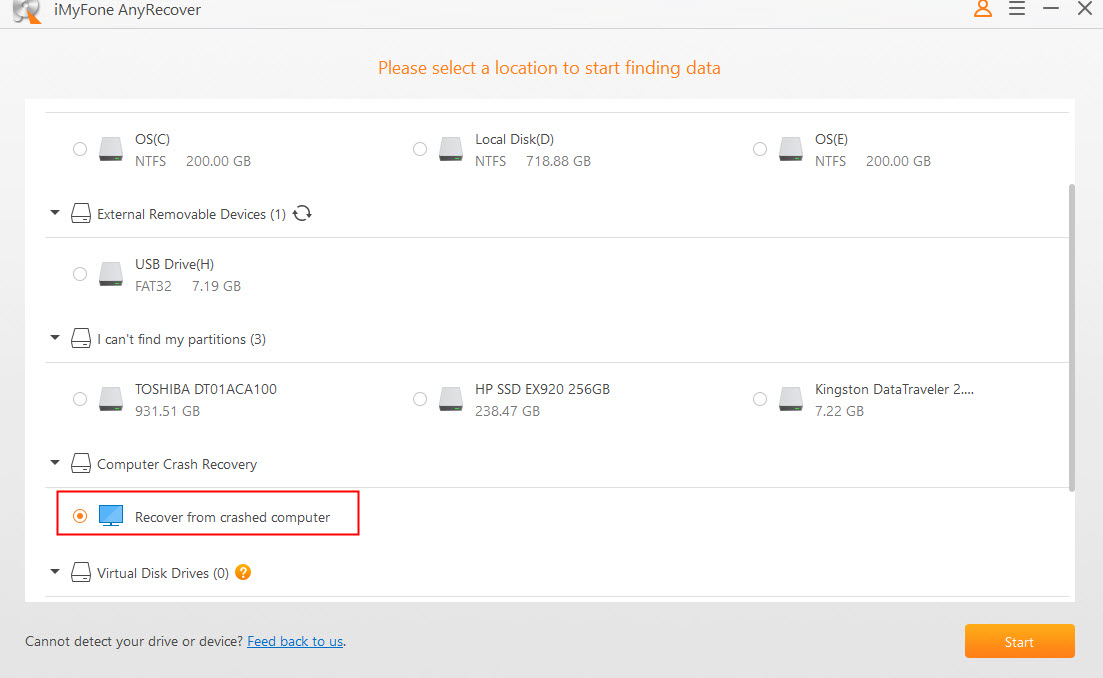
Task: Click the 'FAT32' file system label
Action: (x=153, y=286)
